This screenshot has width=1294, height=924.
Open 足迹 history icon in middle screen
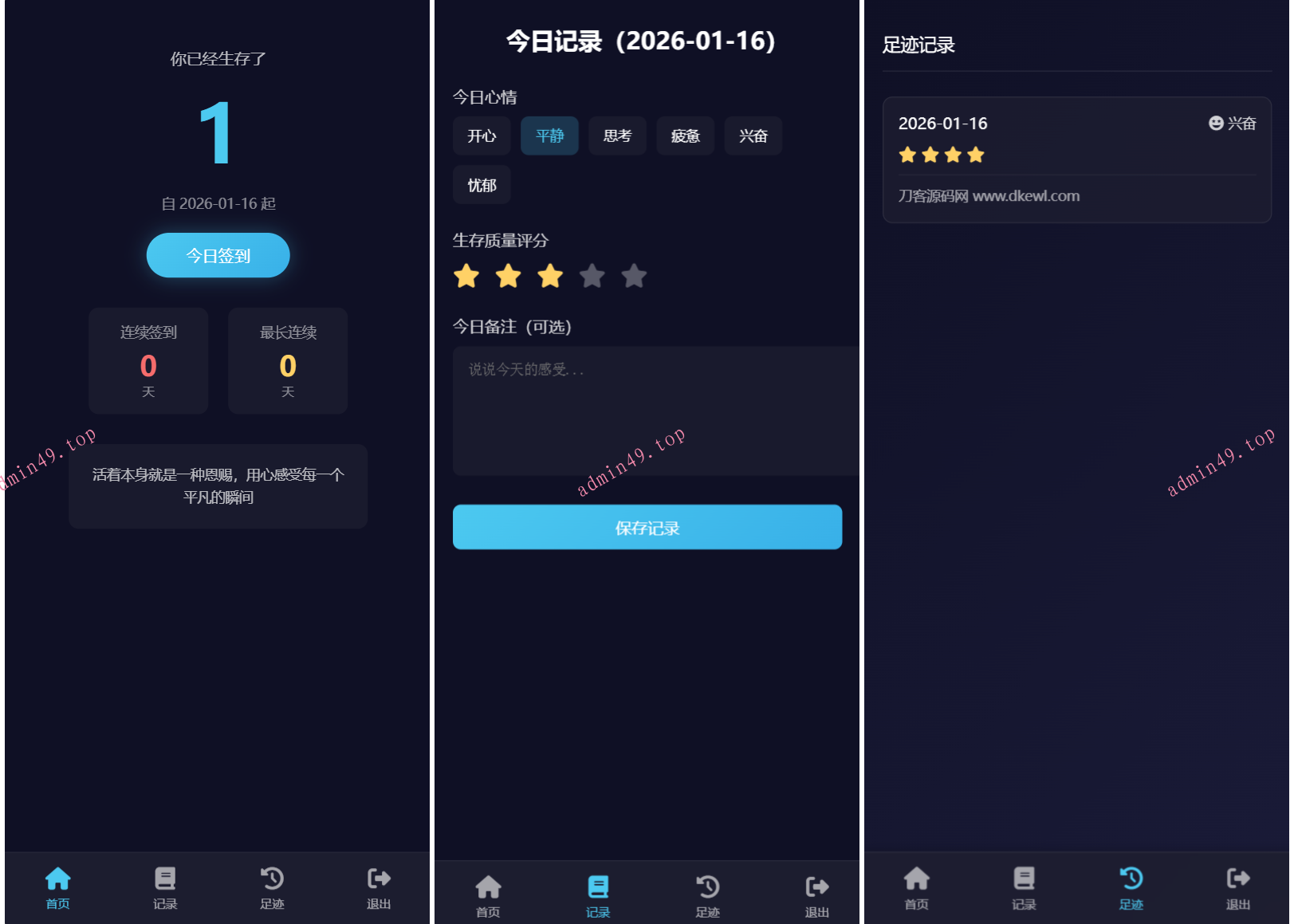(707, 887)
